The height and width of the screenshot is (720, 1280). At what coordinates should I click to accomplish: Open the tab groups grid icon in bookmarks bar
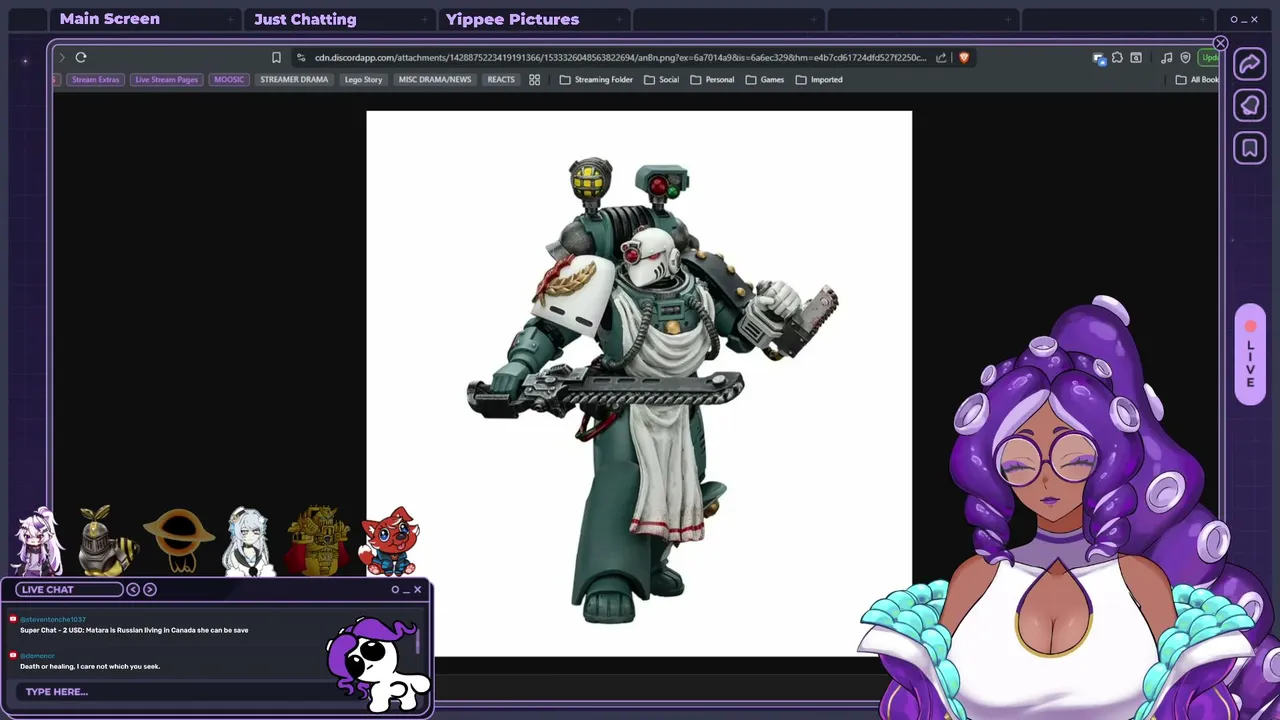(x=535, y=80)
